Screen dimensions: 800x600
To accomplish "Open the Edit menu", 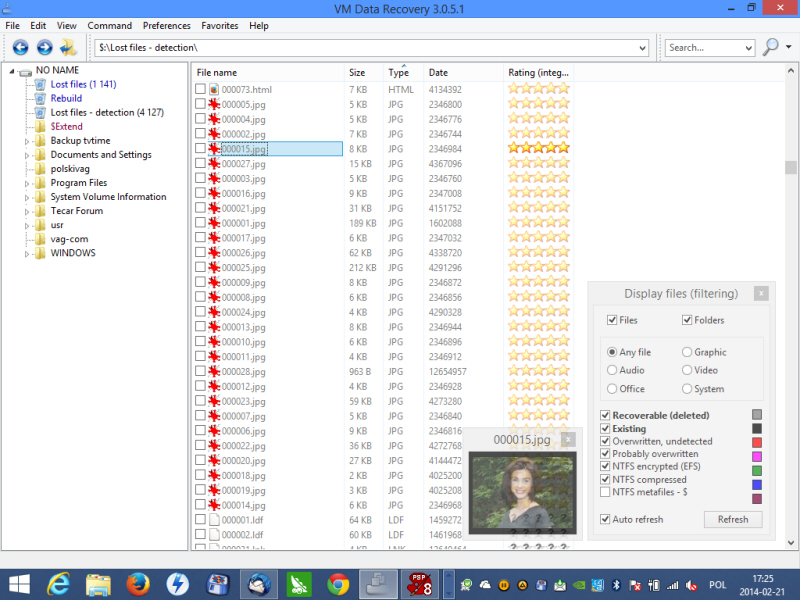I will (x=38, y=26).
